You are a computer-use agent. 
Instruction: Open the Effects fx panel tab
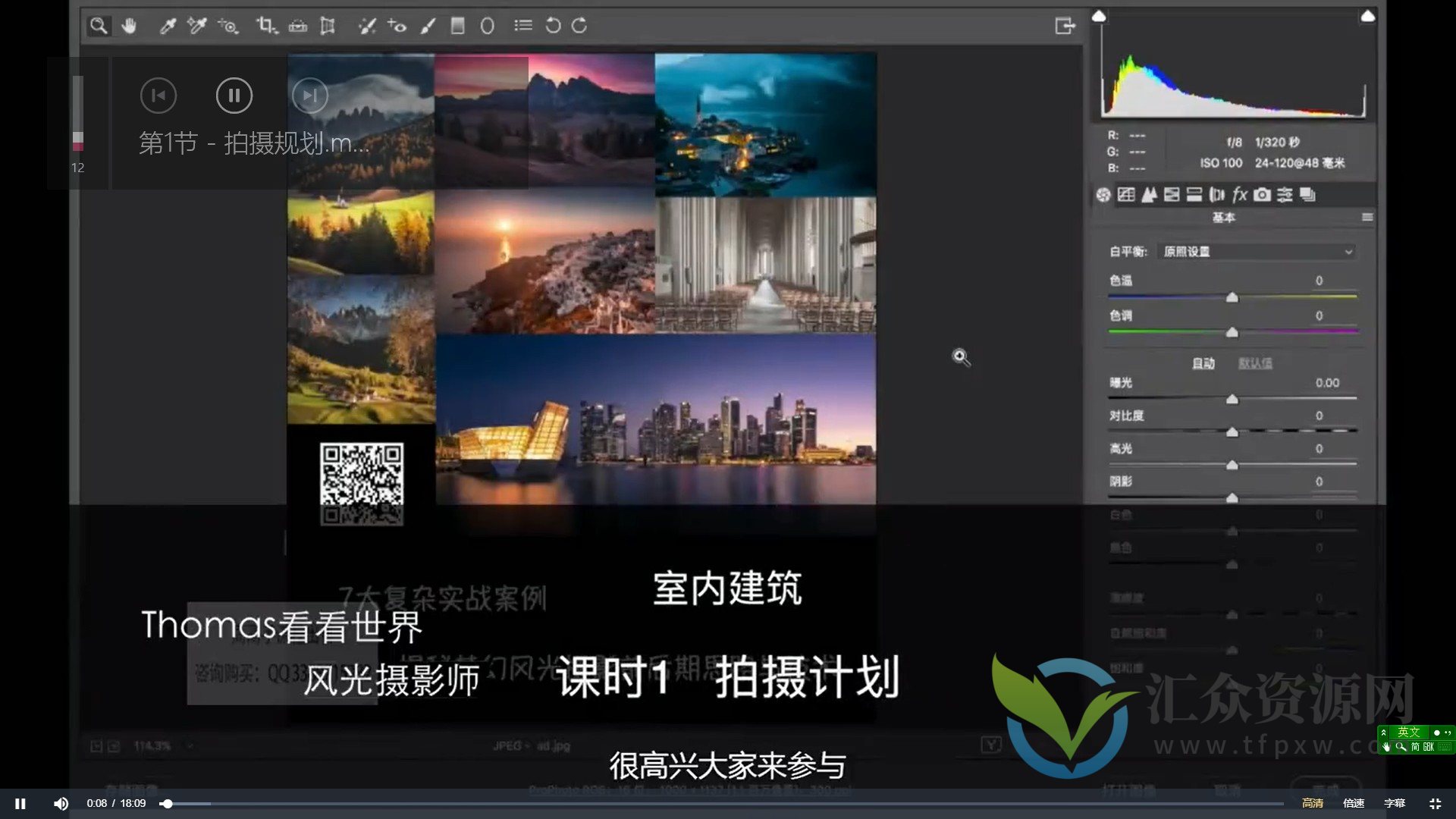(x=1240, y=195)
